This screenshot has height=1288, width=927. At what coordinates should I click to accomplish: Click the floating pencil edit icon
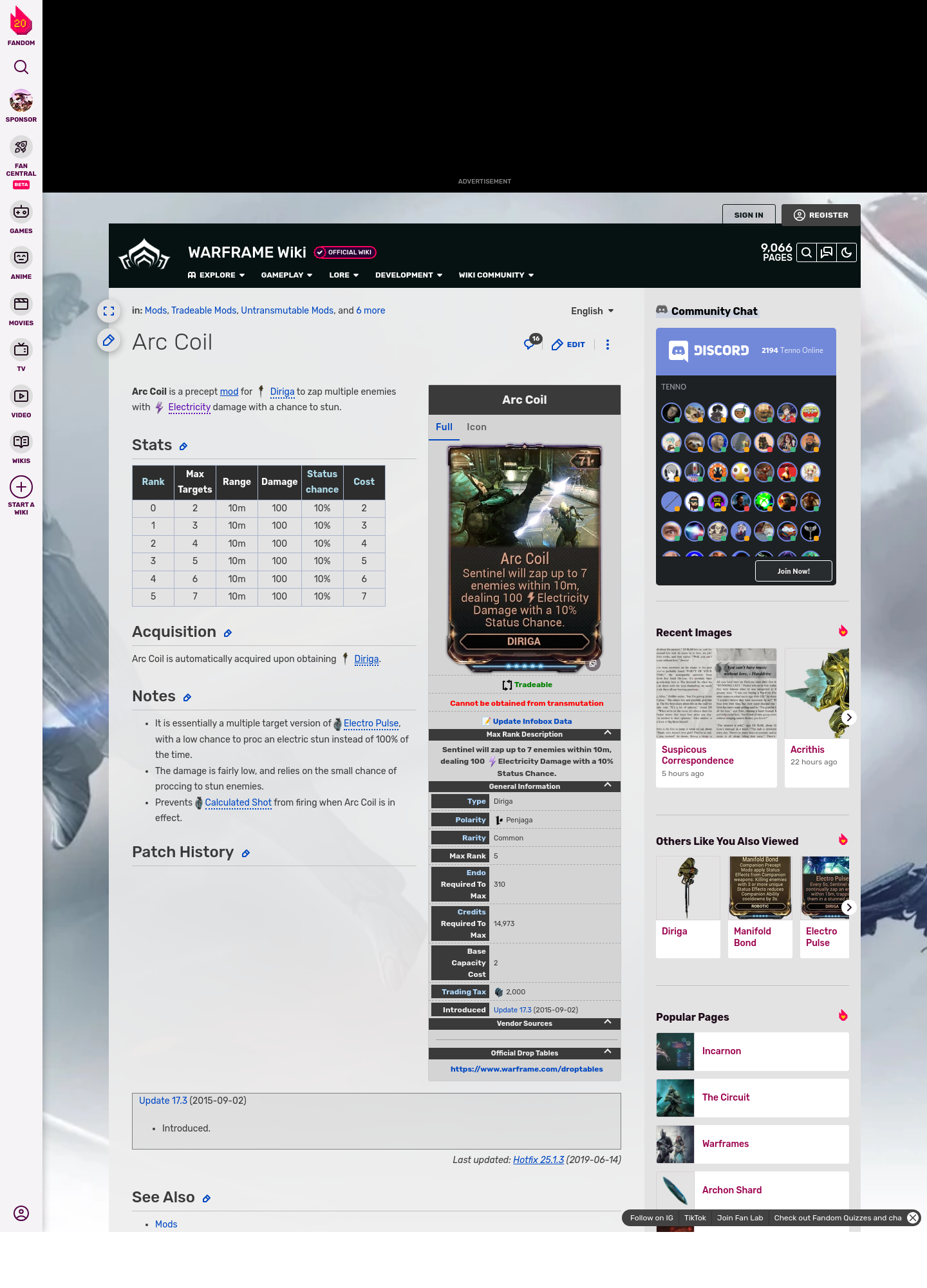109,340
